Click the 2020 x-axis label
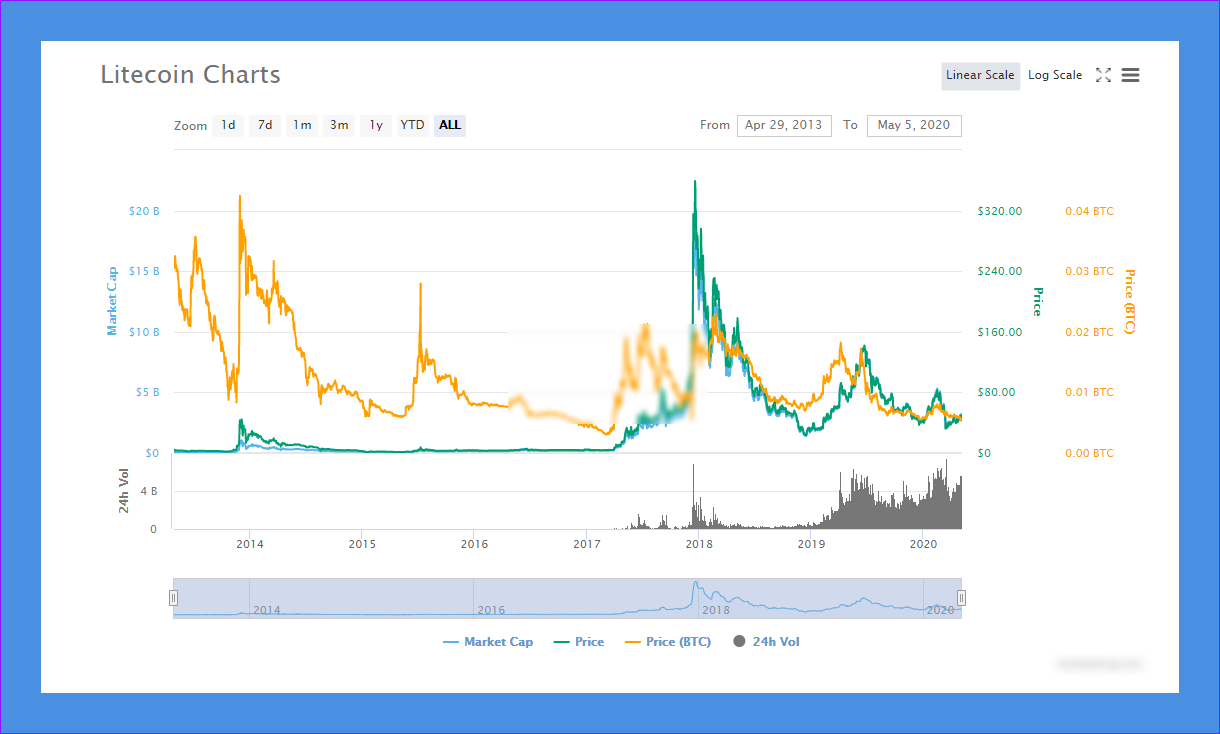1220x734 pixels. tap(924, 544)
